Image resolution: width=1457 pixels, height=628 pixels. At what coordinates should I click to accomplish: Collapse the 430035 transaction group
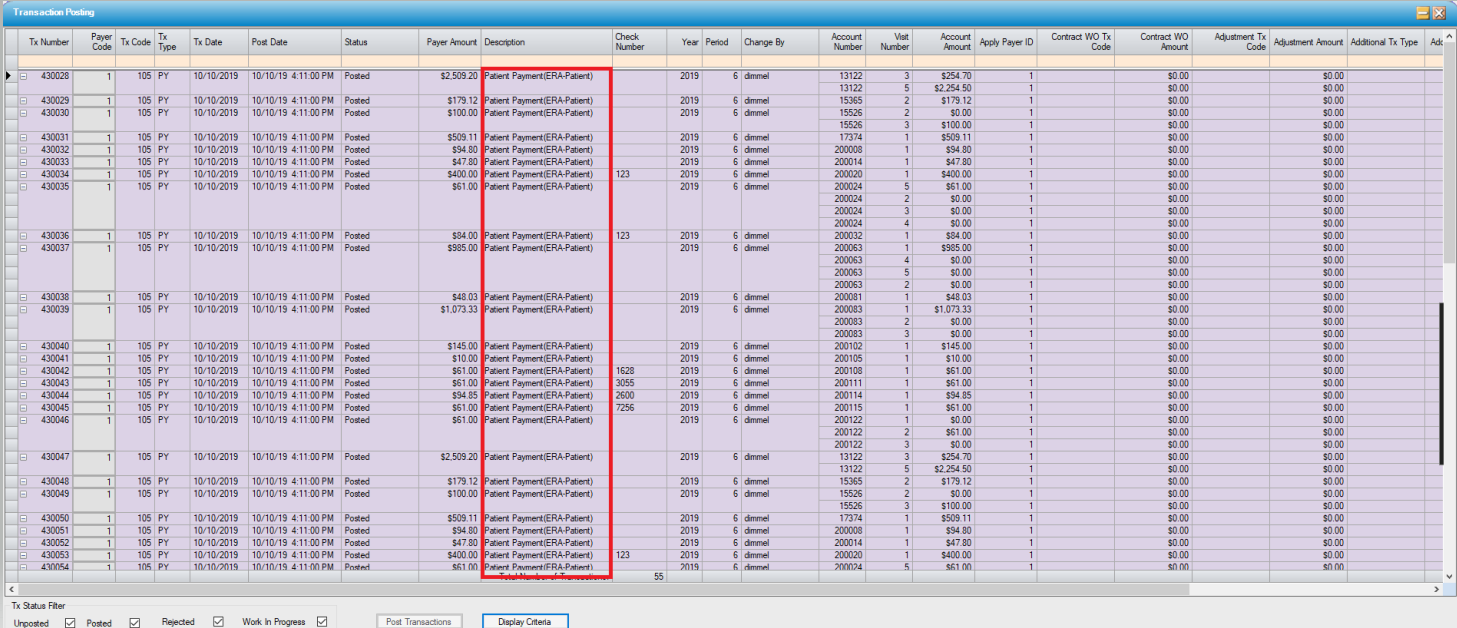(23, 186)
